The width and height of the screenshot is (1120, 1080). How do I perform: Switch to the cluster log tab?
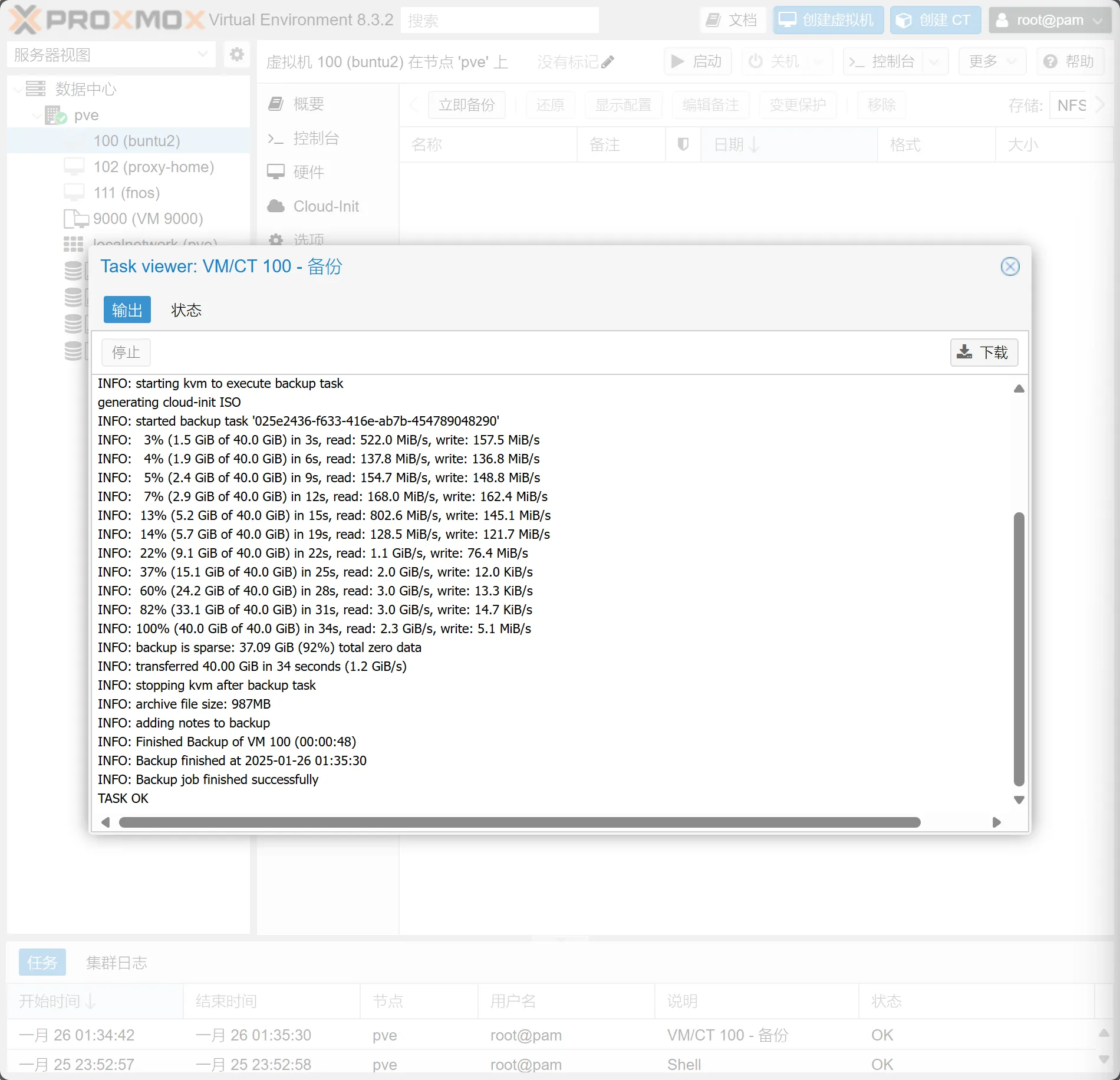pyautogui.click(x=116, y=963)
